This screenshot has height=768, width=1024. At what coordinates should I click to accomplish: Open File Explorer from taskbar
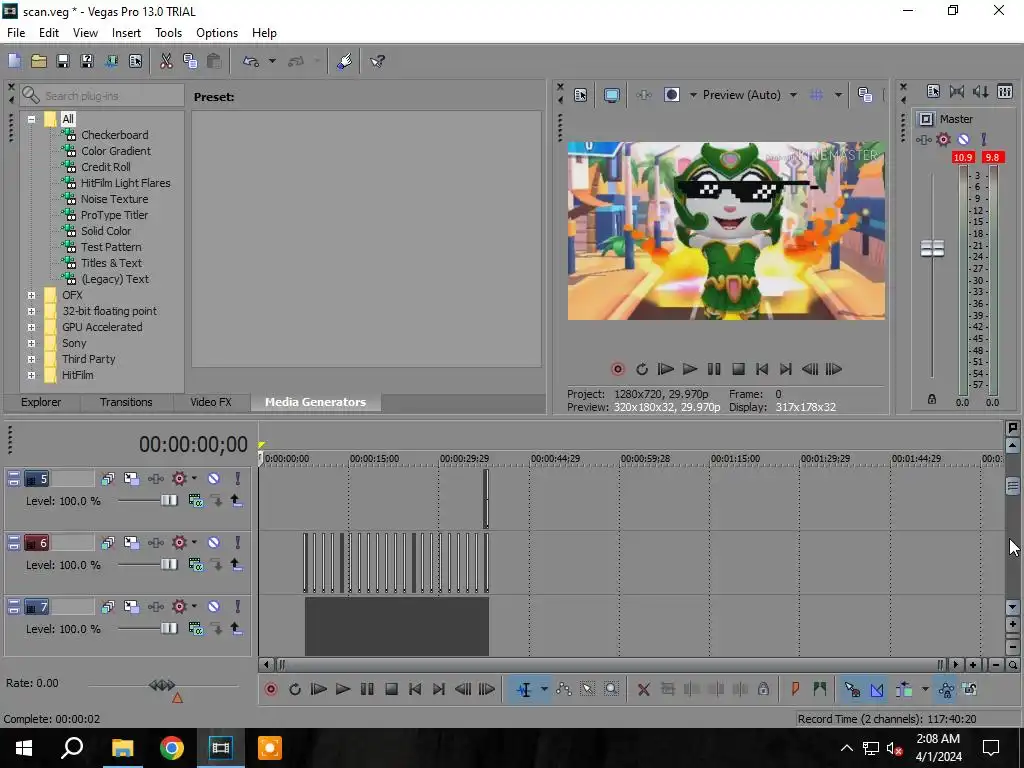(x=122, y=748)
